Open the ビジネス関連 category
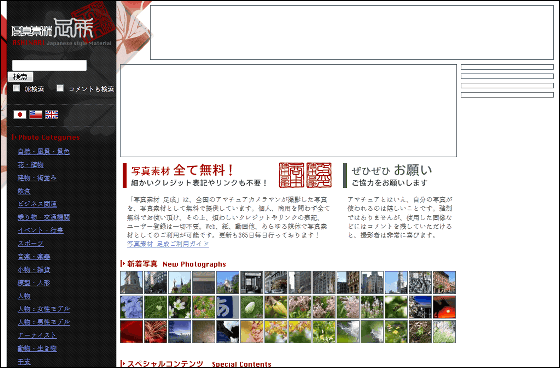 37,204
